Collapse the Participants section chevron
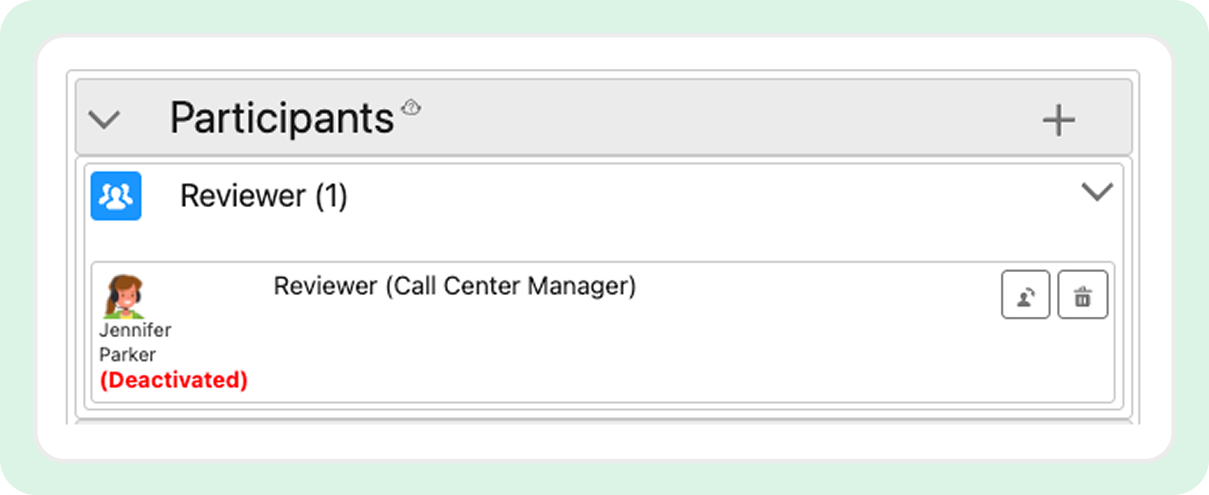The width and height of the screenshot is (1209, 495). coord(104,120)
